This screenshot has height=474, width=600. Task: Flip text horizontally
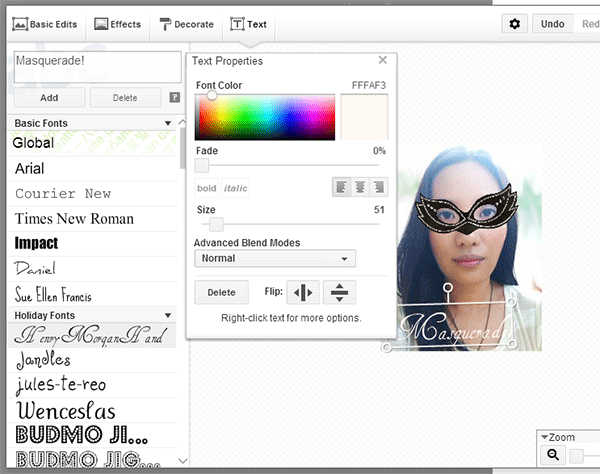305,293
